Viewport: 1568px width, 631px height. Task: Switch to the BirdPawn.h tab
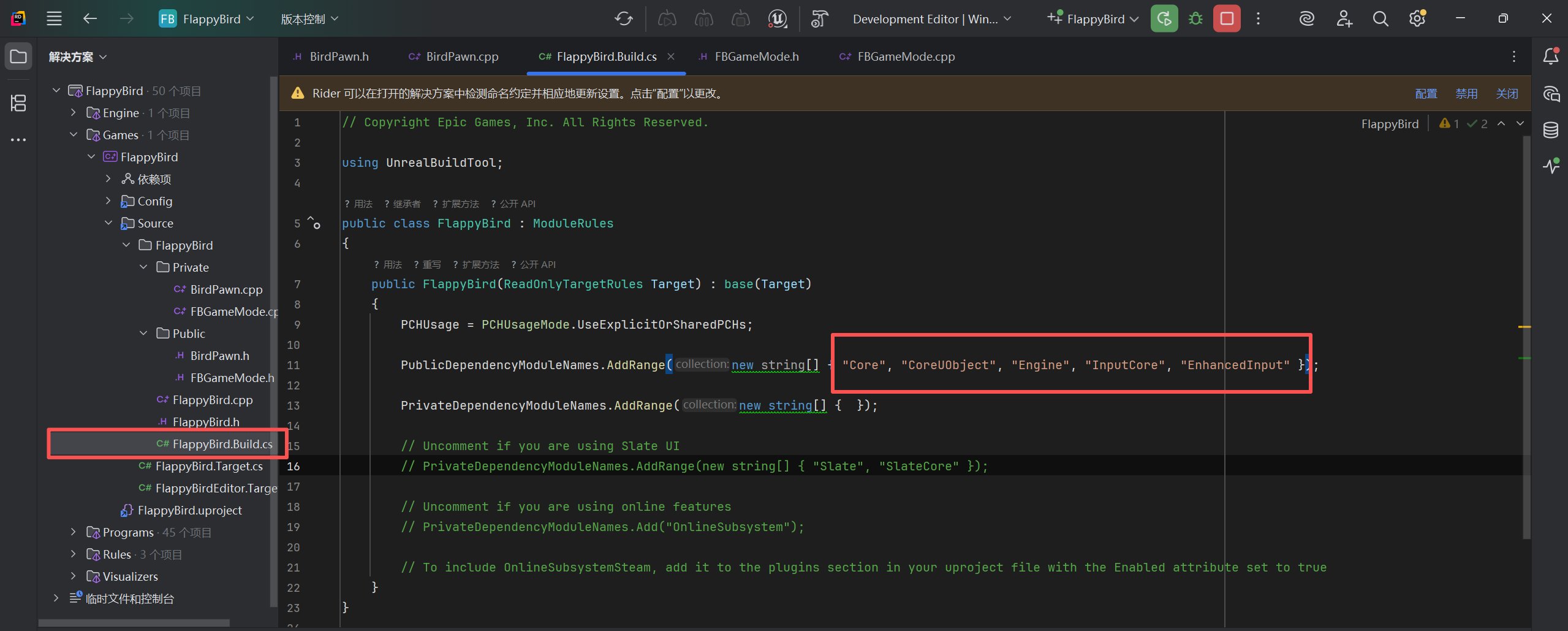[x=331, y=56]
